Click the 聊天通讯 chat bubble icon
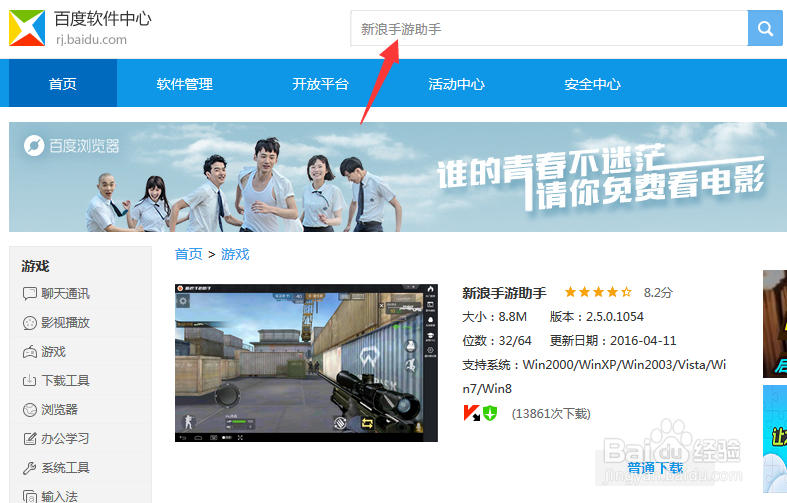The width and height of the screenshot is (787, 503). coord(30,294)
